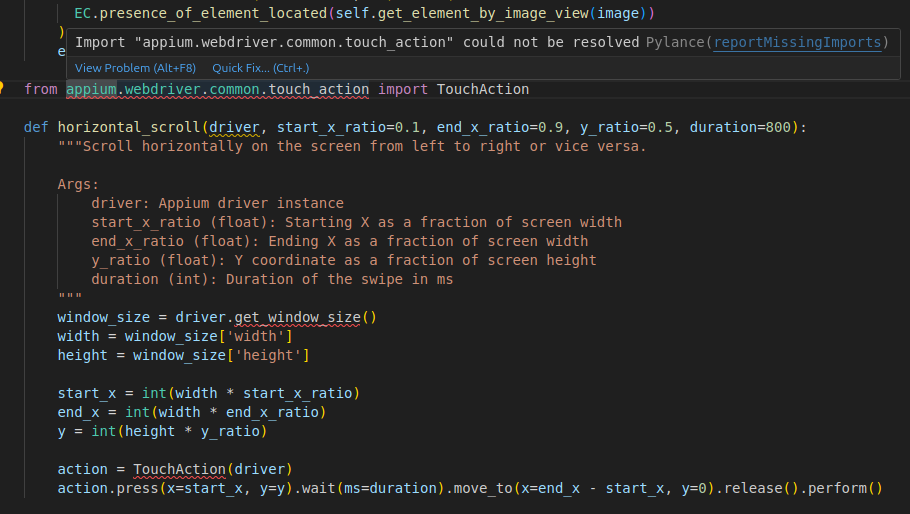Click the hover error message text
This screenshot has width=910, height=514.
[357, 42]
